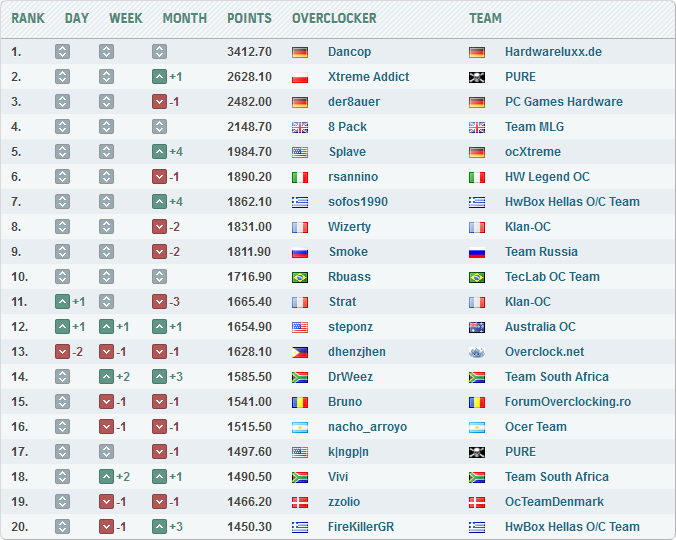Click the Greek flag beside sofos1990
This screenshot has height=540, width=676.
[300, 203]
